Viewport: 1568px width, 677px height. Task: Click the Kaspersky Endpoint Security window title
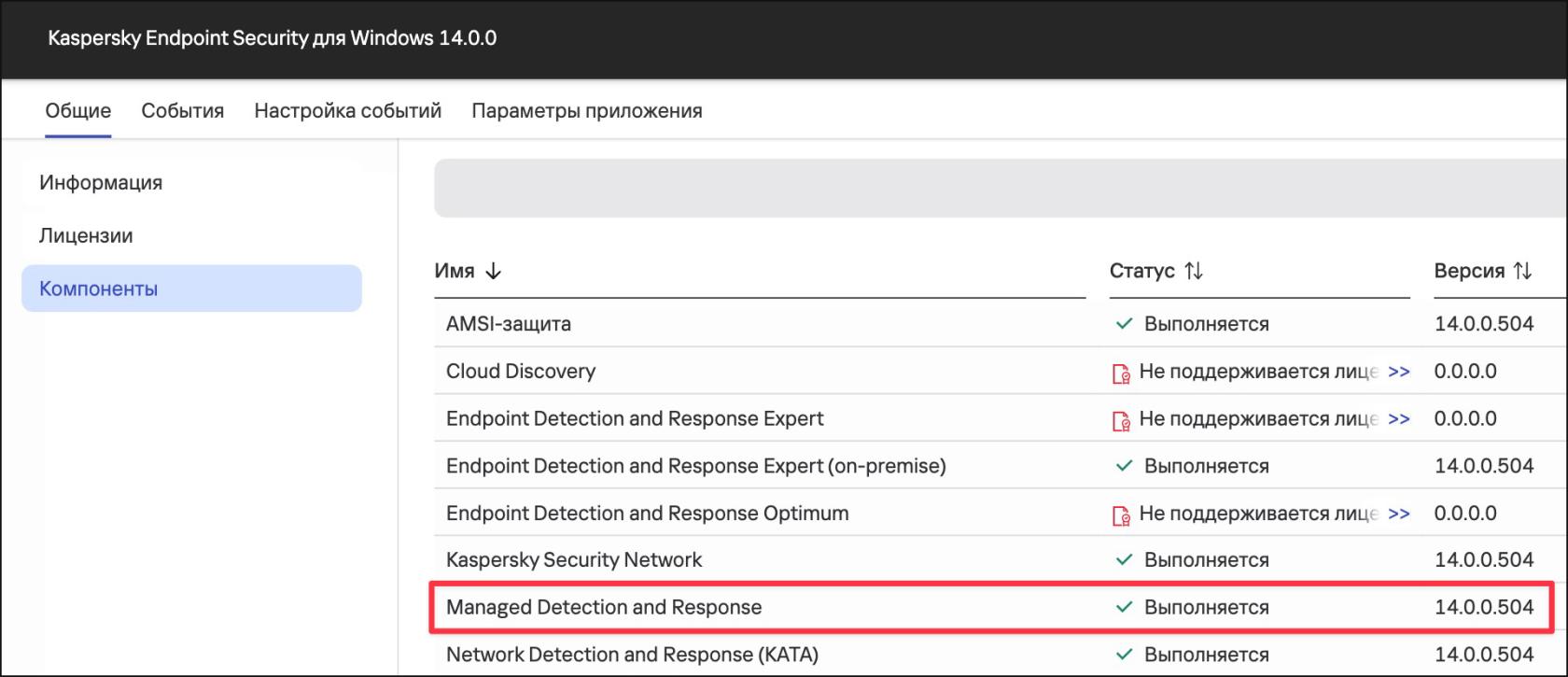(273, 38)
